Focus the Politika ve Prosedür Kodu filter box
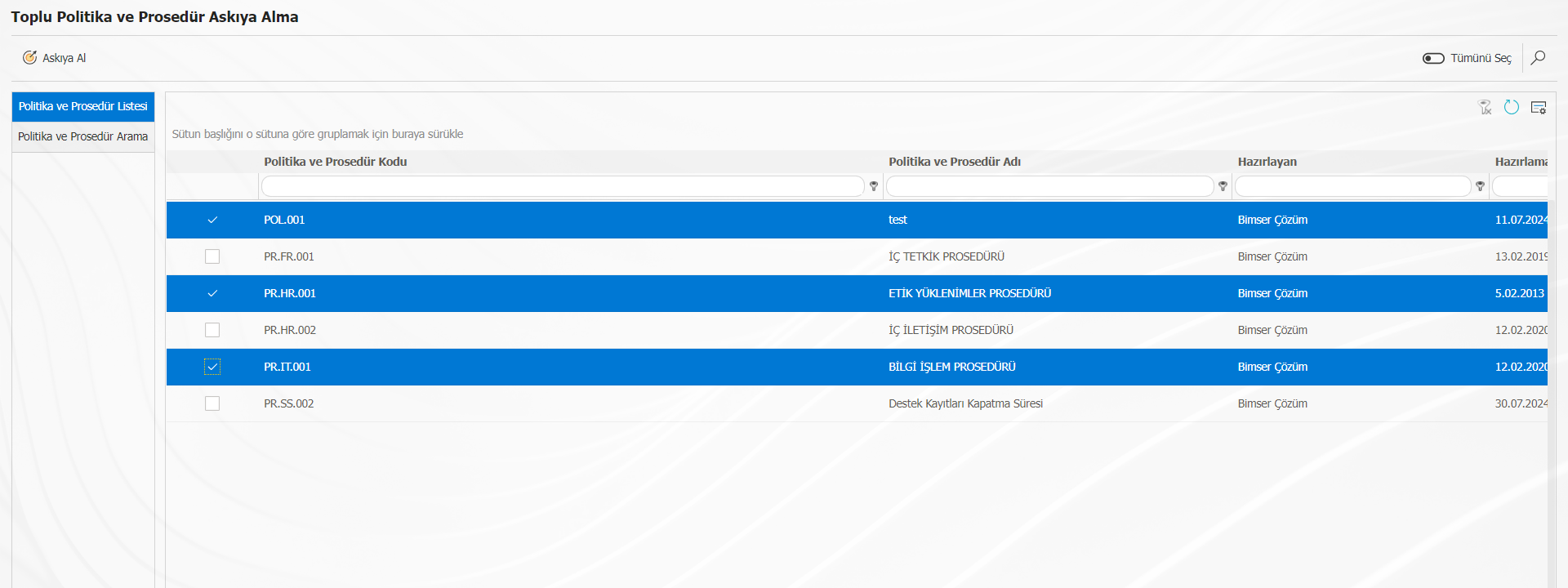 [x=563, y=186]
